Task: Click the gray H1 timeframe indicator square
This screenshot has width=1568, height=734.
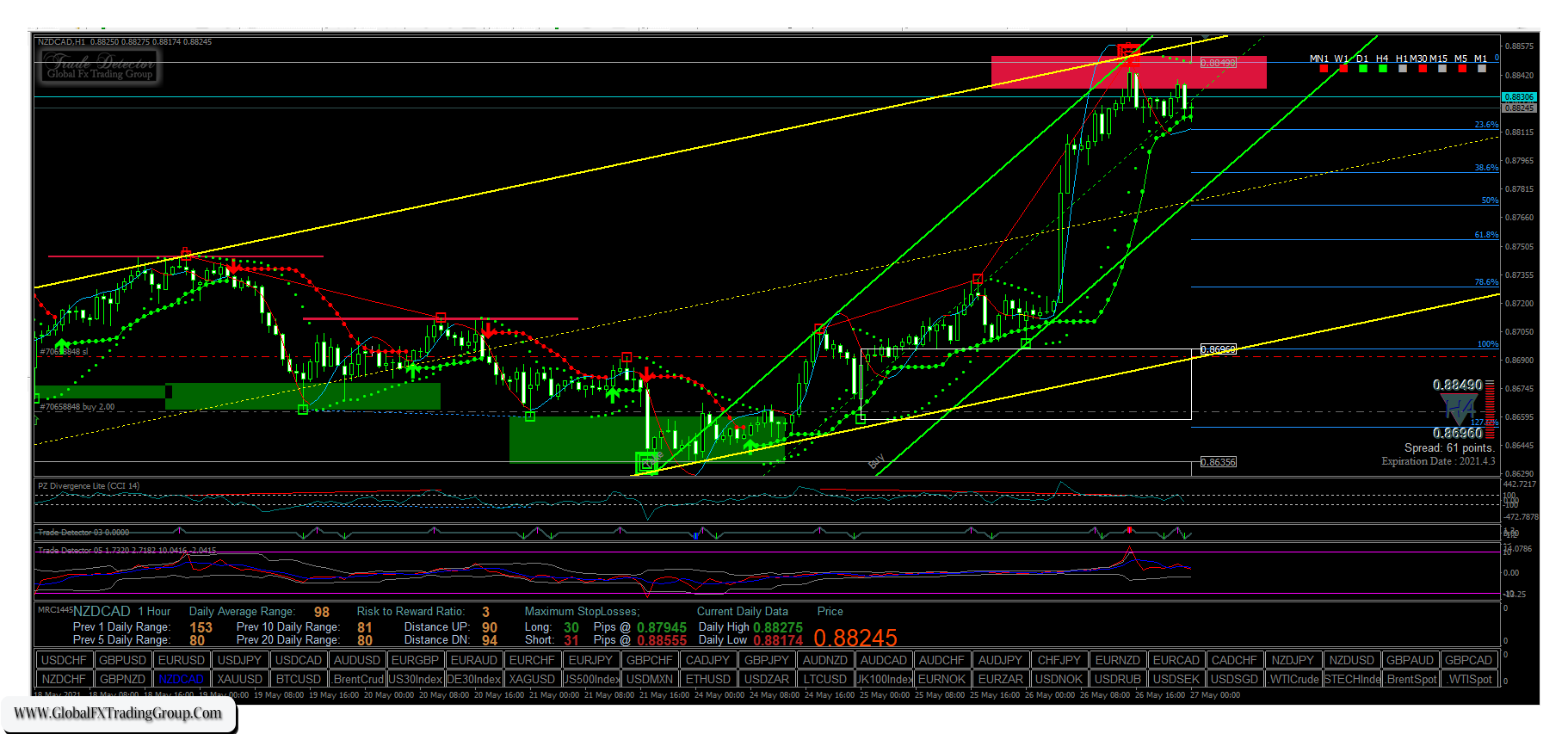Action: [1403, 69]
